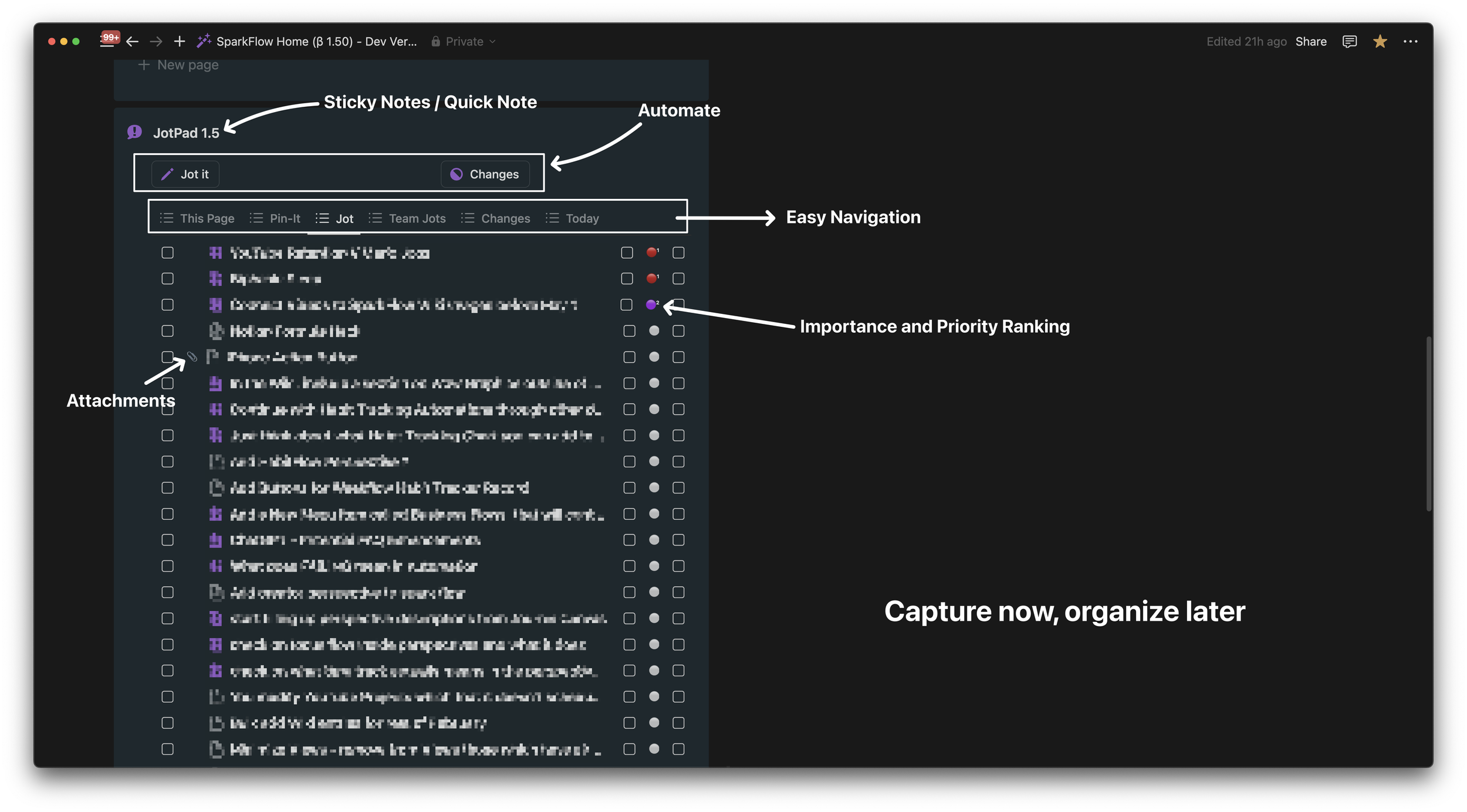This screenshot has height=812, width=1467.
Task: Open the sidebar menu with 99+ badge
Action: pos(109,40)
